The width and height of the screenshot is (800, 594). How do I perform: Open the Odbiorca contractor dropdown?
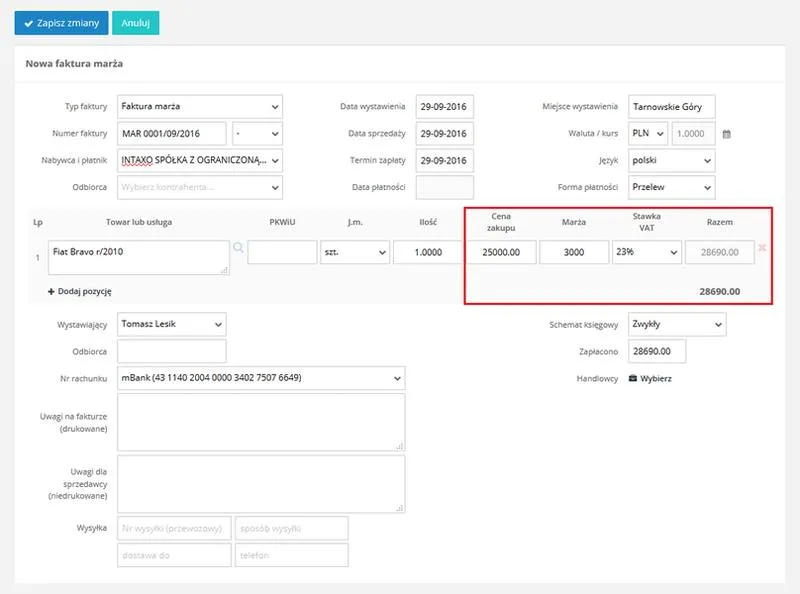coord(200,187)
